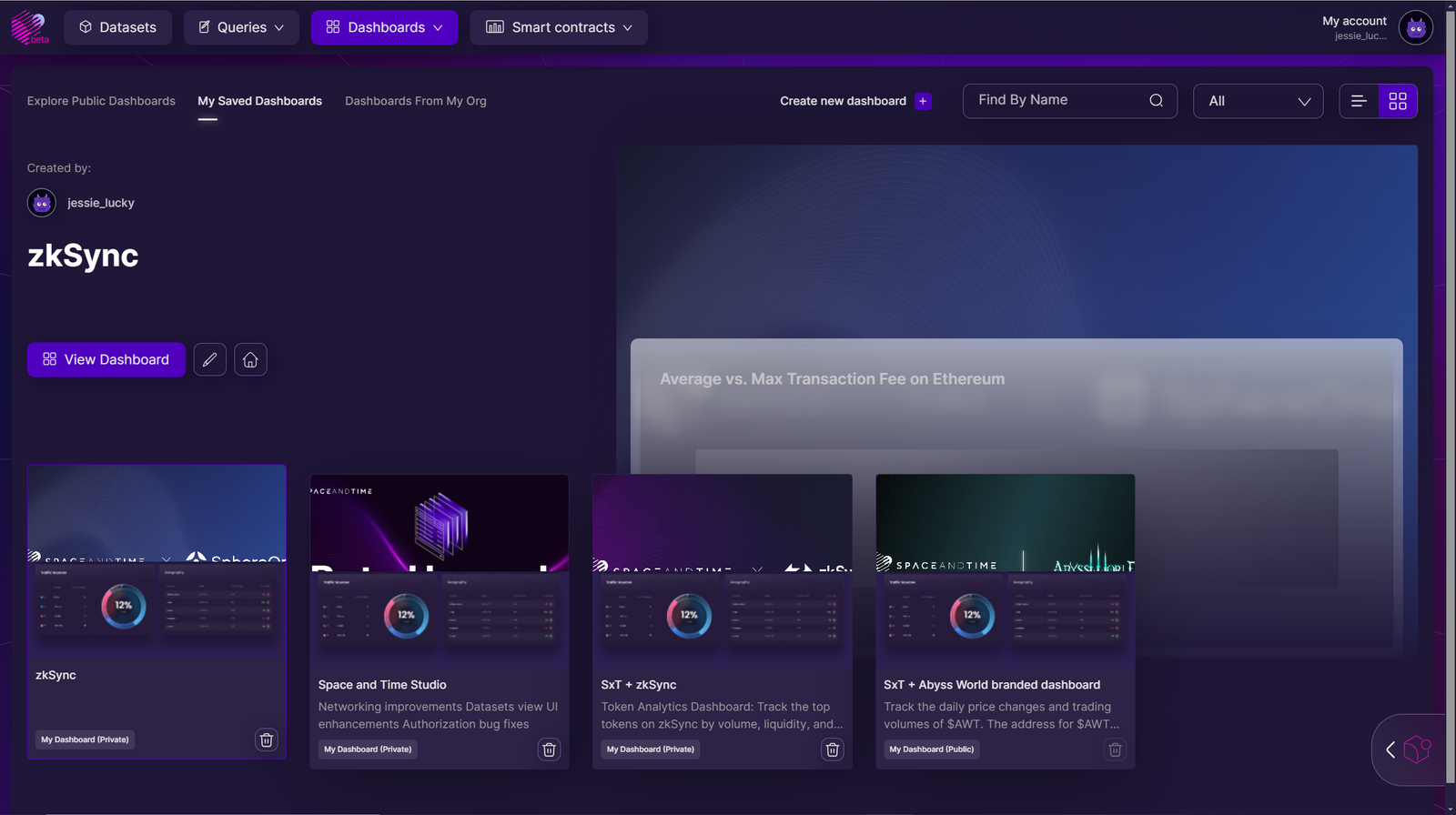Click the Dashboards grid icon
1456x815 pixels.
pos(333,27)
